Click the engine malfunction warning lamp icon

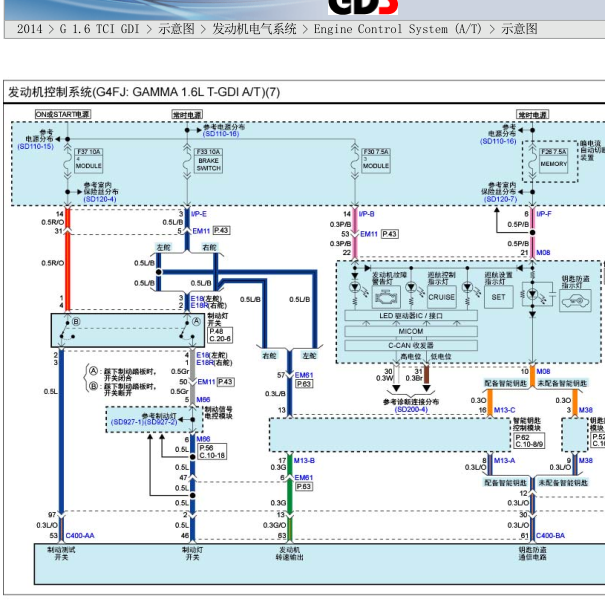[386, 297]
